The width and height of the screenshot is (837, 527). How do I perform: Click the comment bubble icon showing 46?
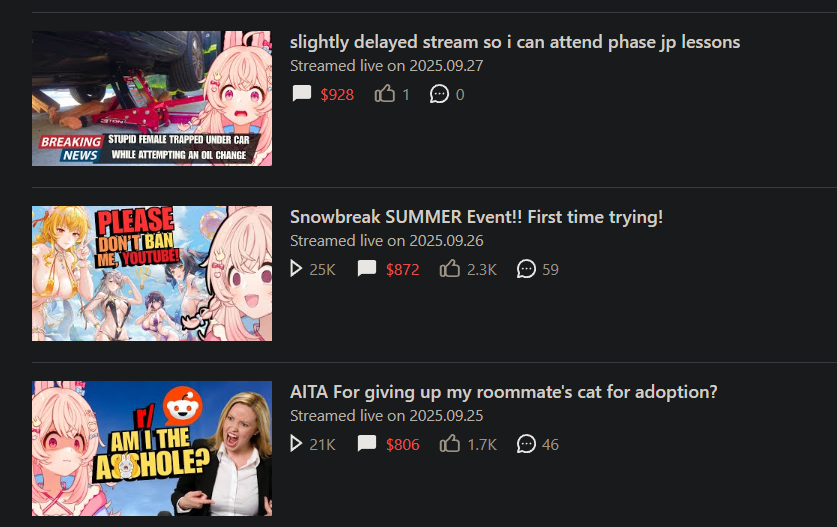click(526, 444)
